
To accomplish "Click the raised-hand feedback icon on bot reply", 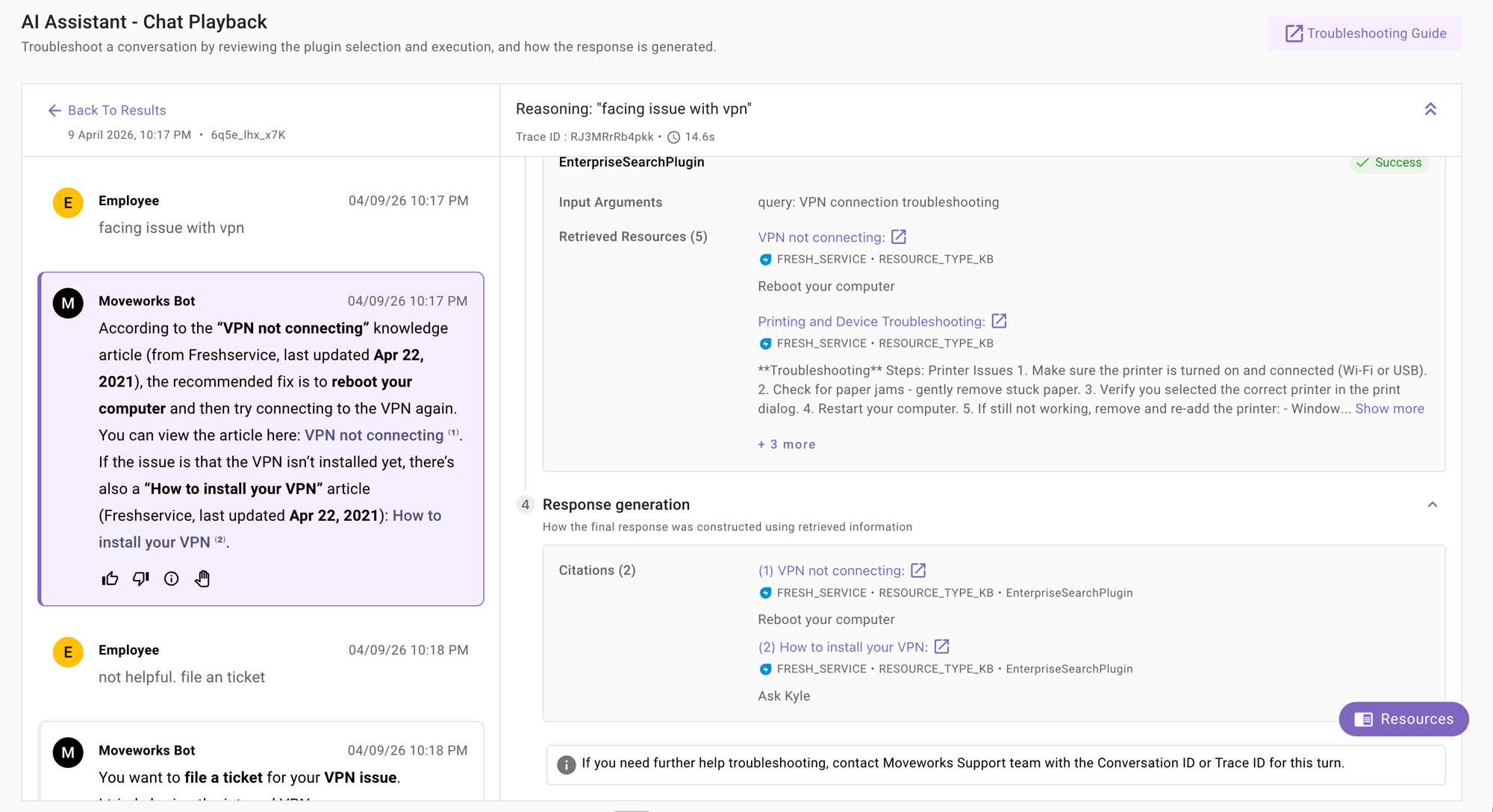I will (x=202, y=578).
